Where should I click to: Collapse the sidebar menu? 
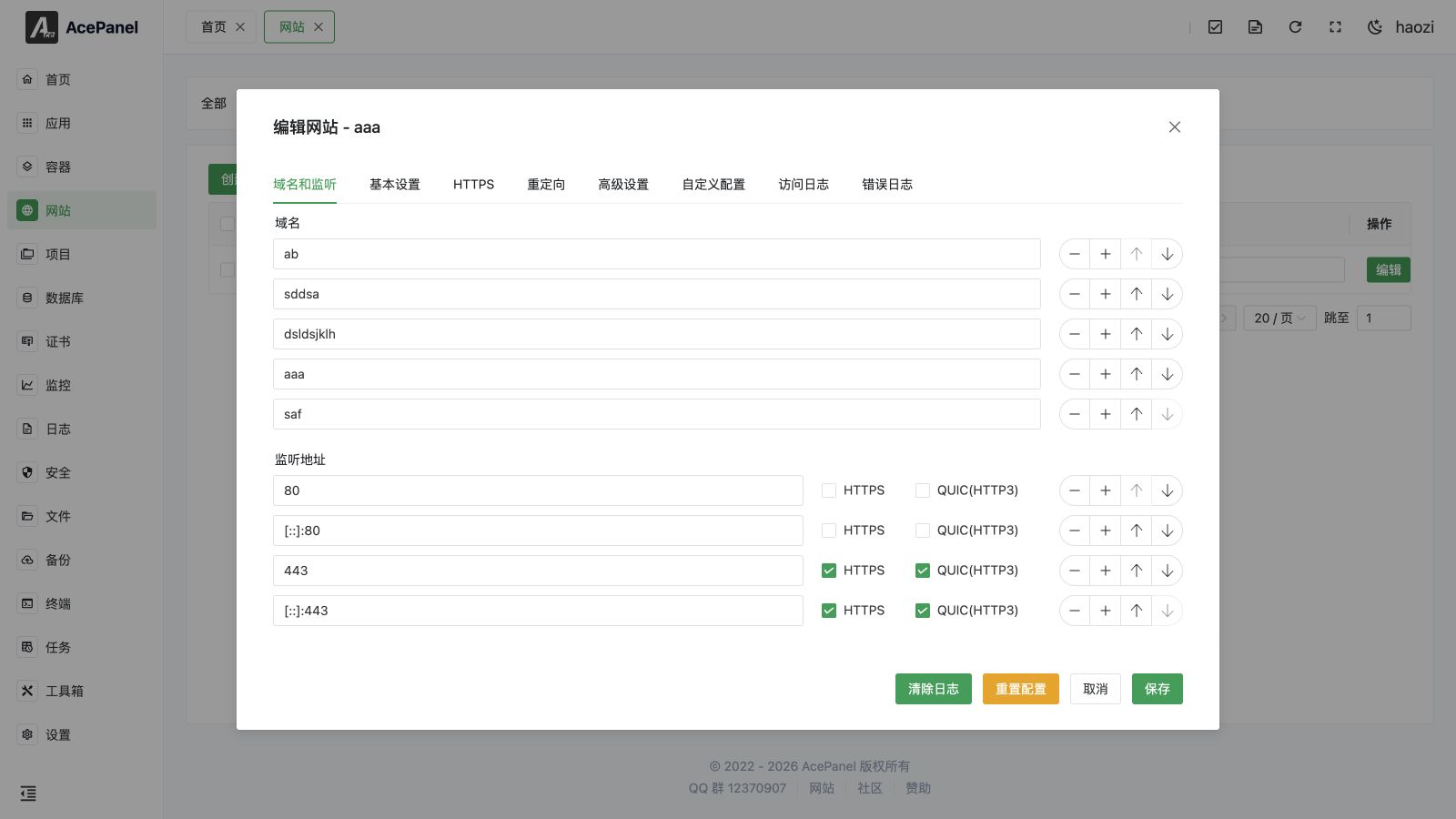[28, 794]
